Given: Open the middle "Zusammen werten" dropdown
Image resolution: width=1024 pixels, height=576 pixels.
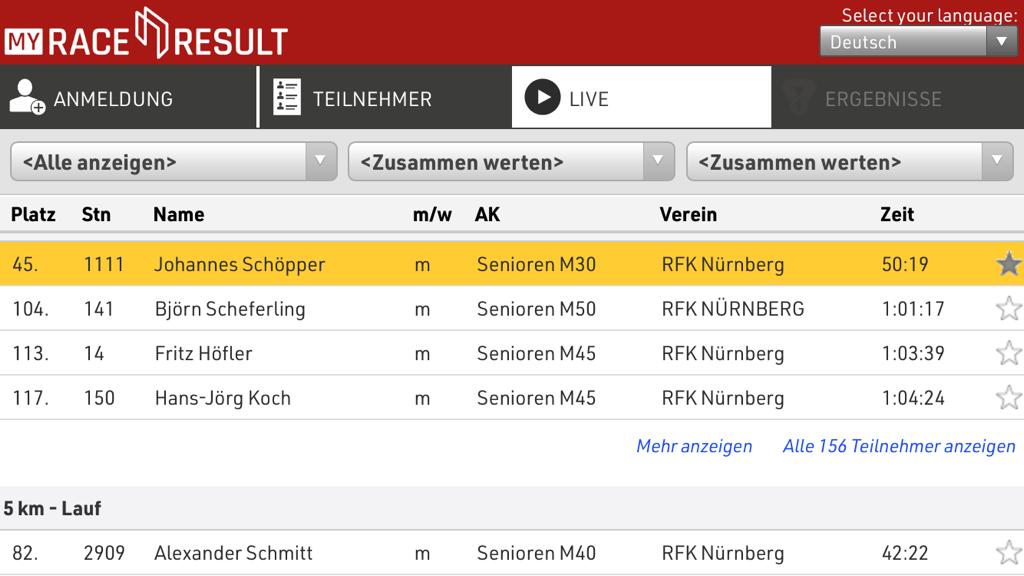Looking at the screenshot, I should coord(511,161).
